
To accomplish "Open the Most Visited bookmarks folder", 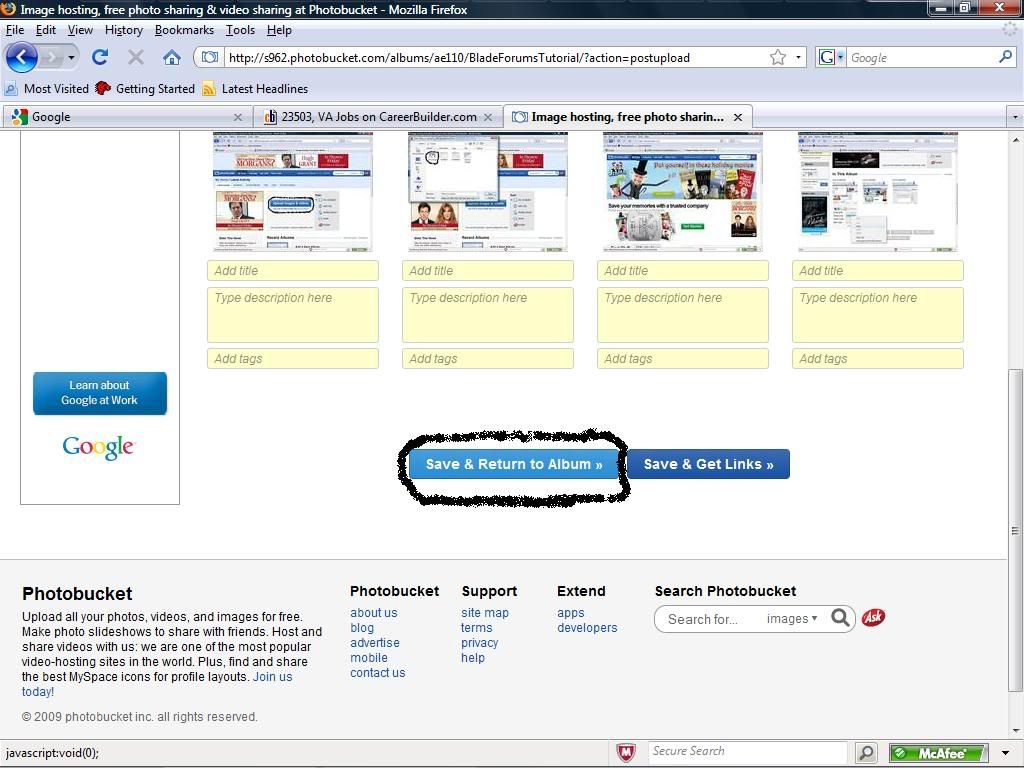I will tap(47, 89).
